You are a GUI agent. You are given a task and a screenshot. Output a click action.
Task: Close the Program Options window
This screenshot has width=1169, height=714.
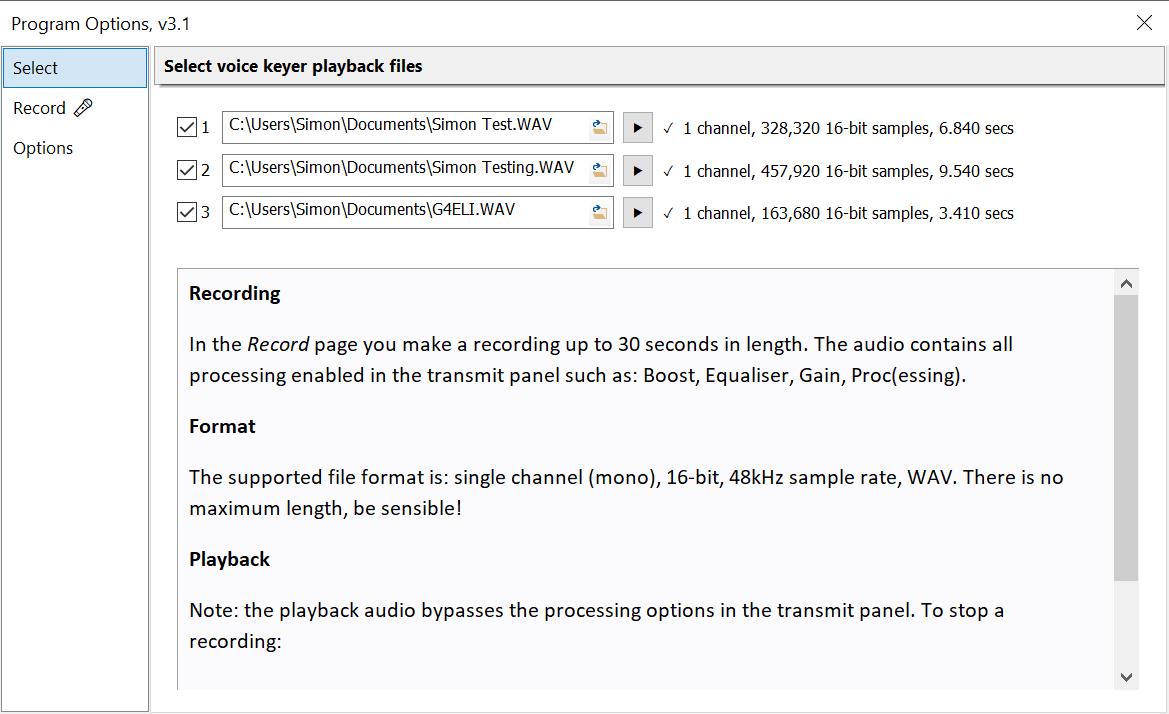pyautogui.click(x=1144, y=23)
